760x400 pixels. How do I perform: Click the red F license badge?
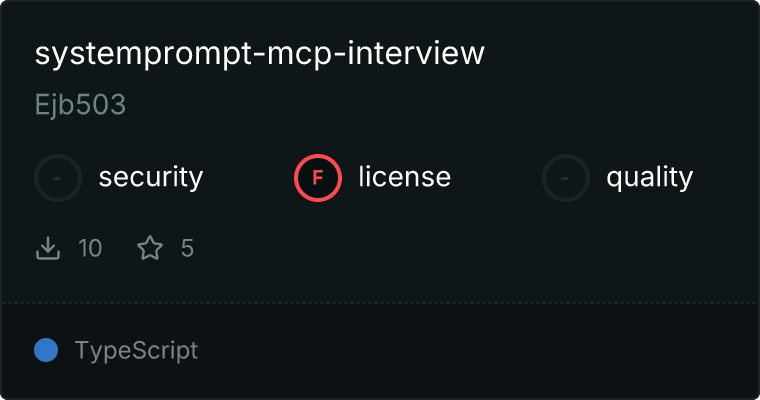pyautogui.click(x=317, y=178)
